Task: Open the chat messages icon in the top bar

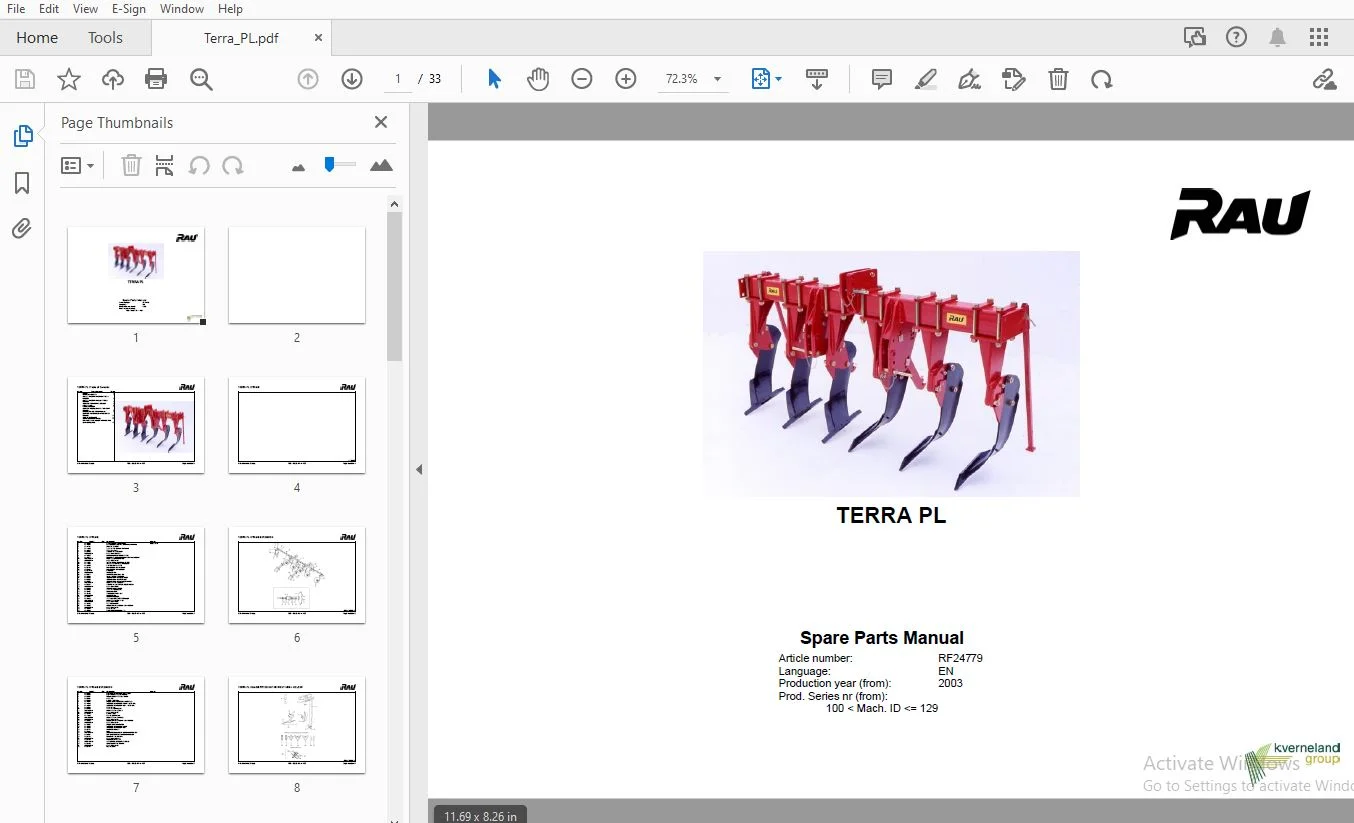Action: (1195, 37)
